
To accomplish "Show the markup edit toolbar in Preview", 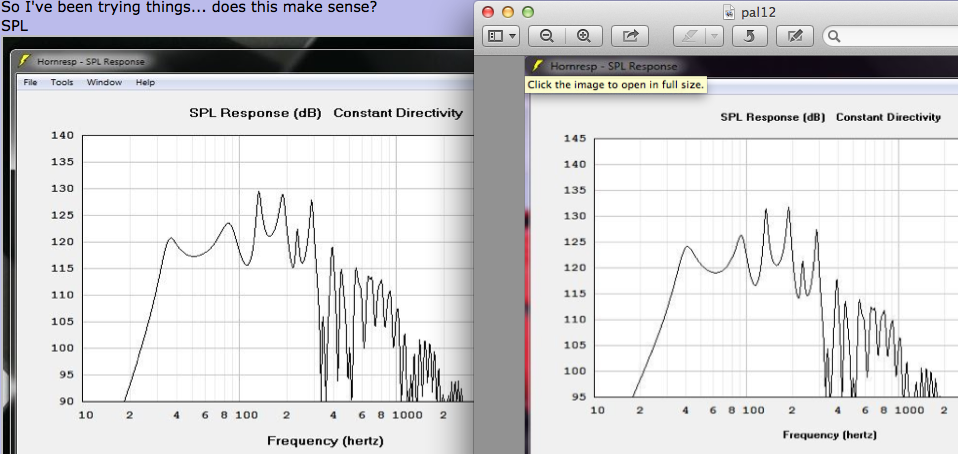I will coord(794,36).
